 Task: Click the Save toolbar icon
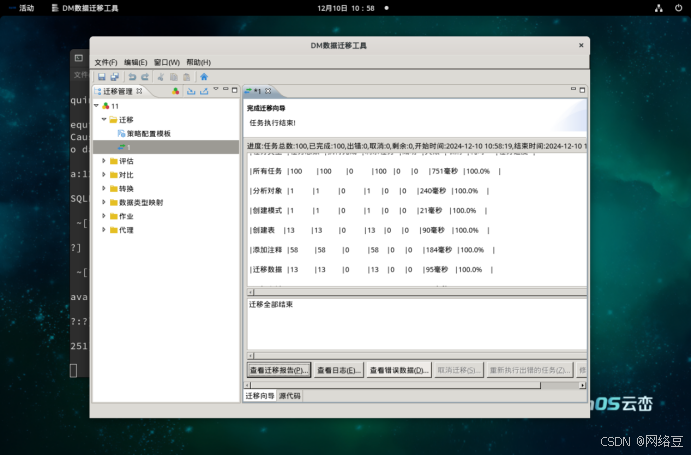(x=102, y=77)
